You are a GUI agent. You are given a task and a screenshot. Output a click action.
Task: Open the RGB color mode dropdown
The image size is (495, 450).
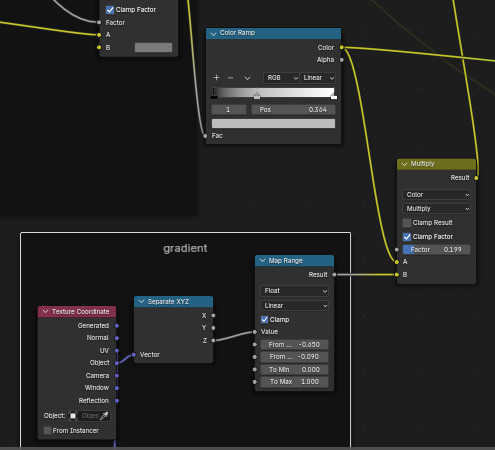[x=281, y=78]
